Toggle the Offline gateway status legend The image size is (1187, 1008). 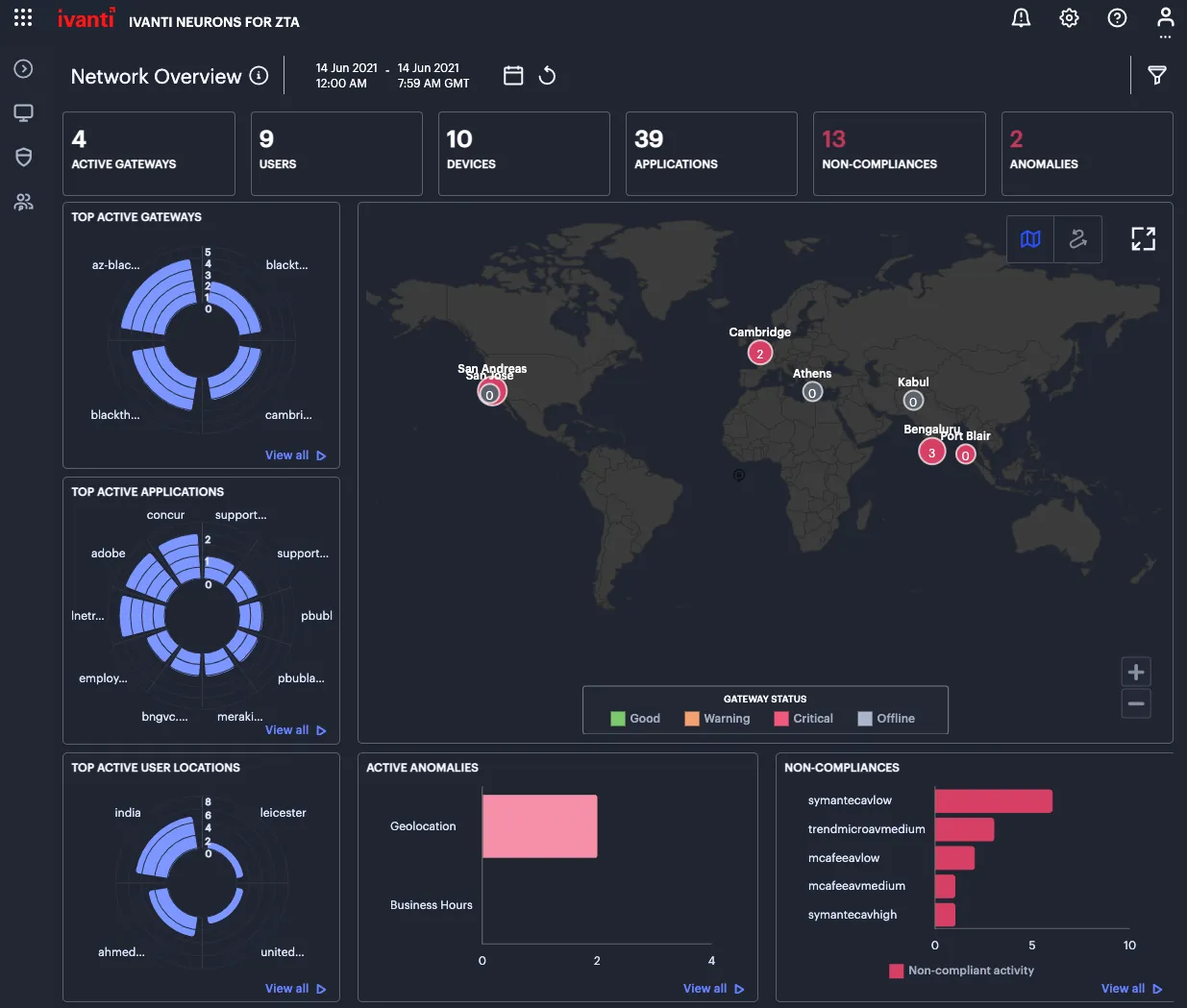coord(886,719)
